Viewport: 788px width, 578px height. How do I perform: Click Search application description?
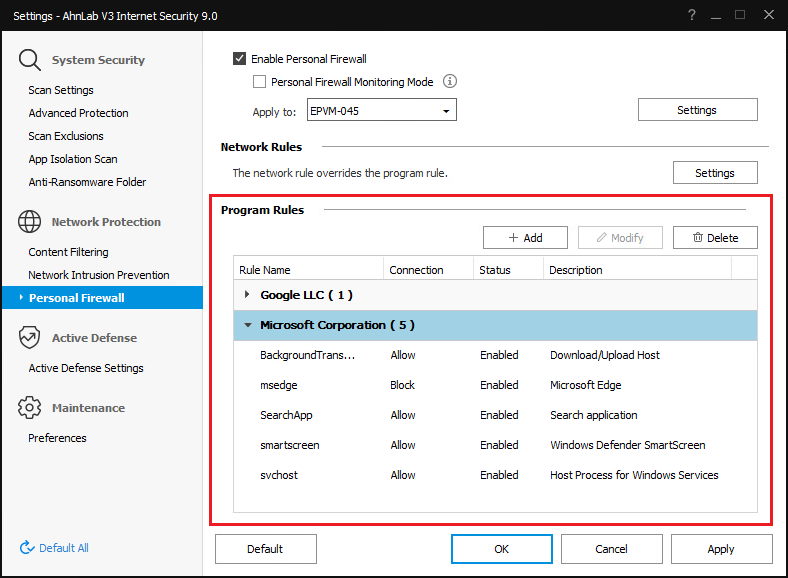tap(594, 415)
